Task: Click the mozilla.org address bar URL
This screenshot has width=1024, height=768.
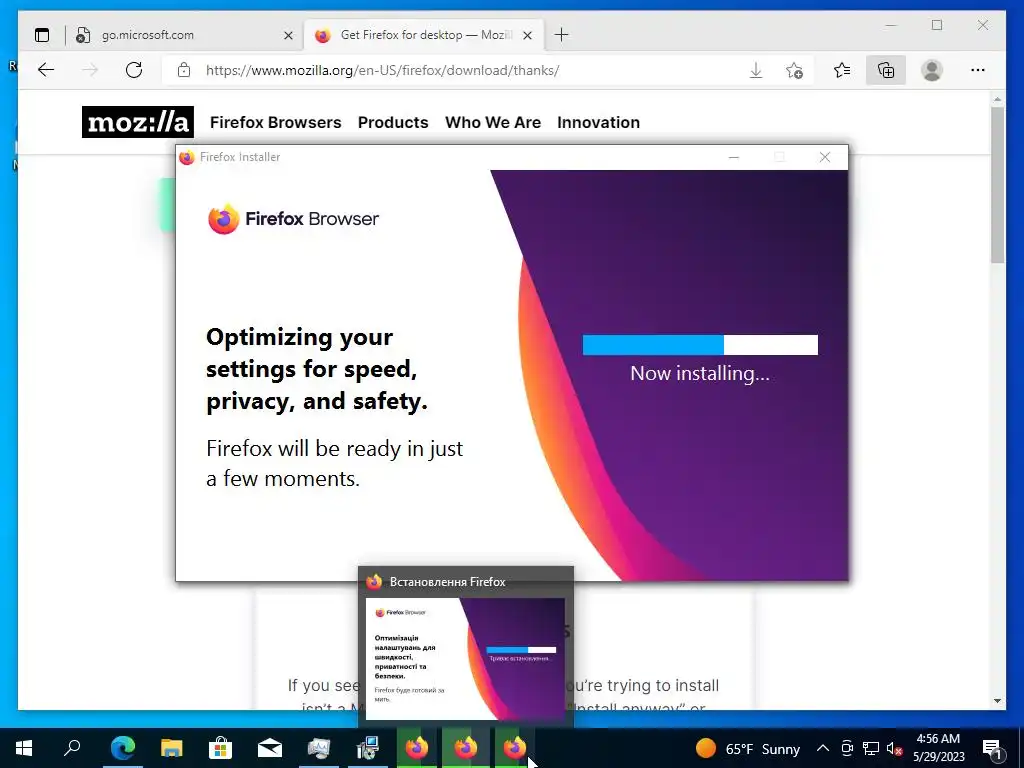Action: coord(383,71)
